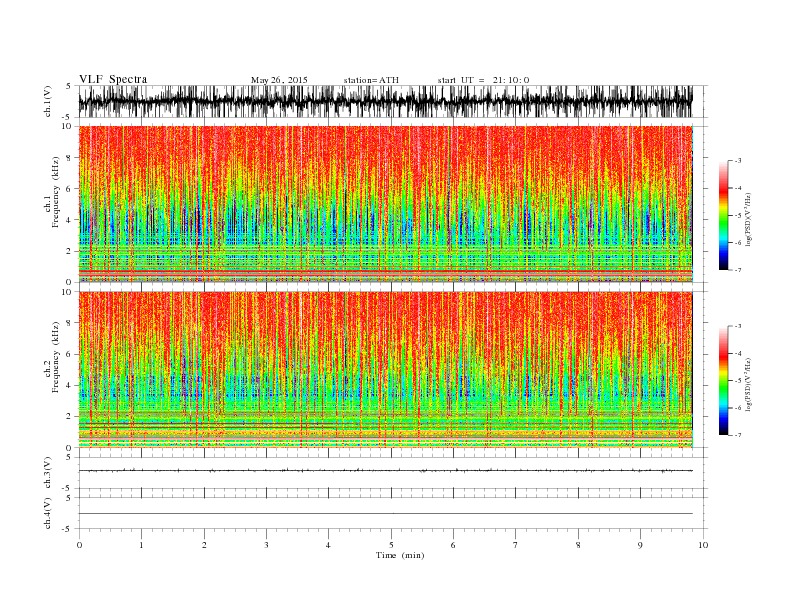Click the '-5' tick on ch.1 colorbar
792x612 pixels.
pos(737,216)
